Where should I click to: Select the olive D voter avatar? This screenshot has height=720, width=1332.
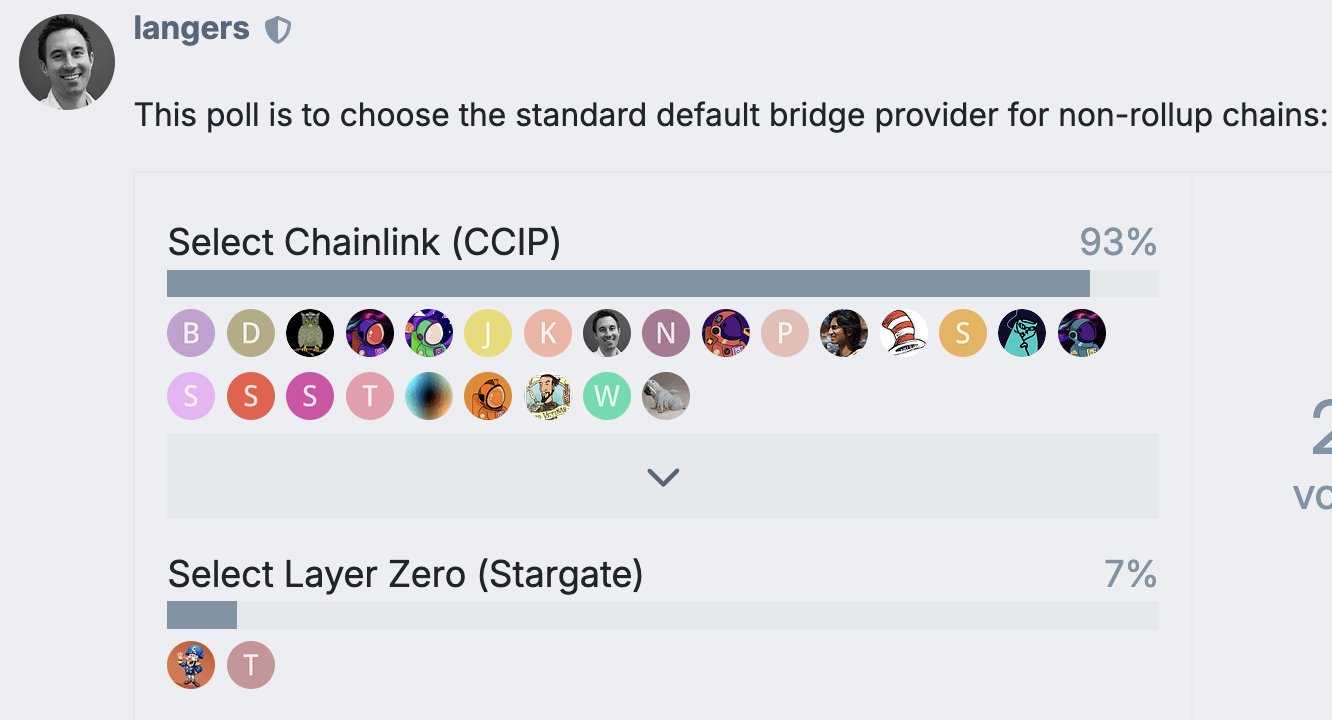(251, 333)
